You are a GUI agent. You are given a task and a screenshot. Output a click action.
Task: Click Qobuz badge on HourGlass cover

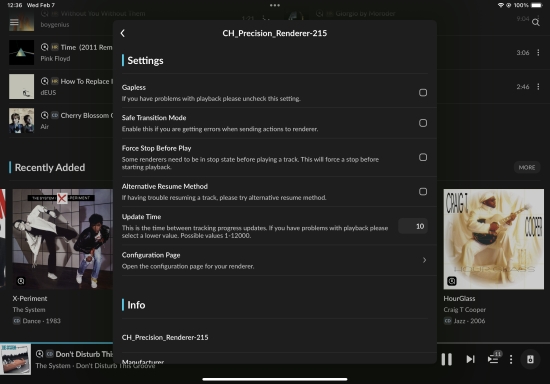452,281
